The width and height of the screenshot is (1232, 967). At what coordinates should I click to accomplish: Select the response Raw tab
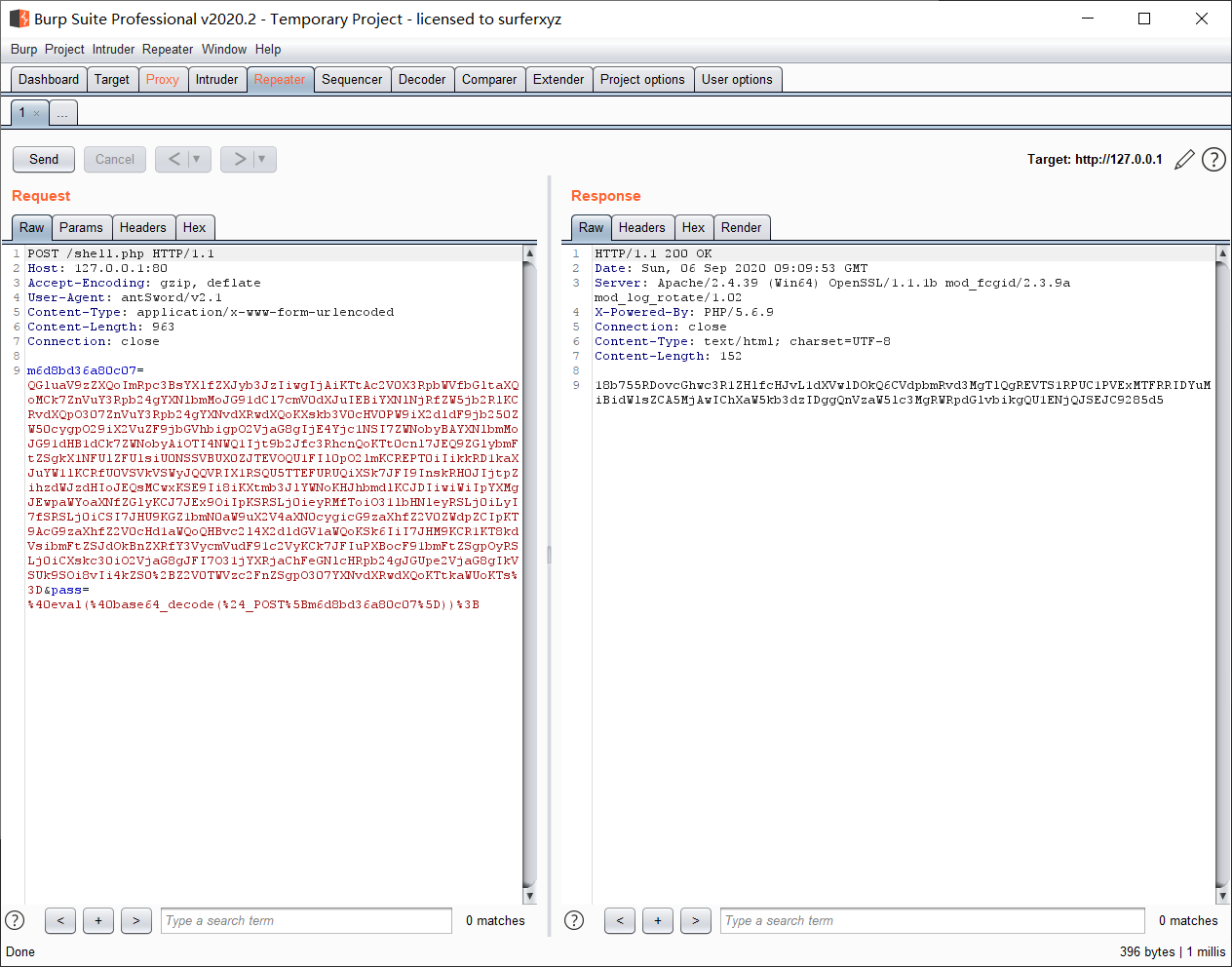click(x=592, y=228)
